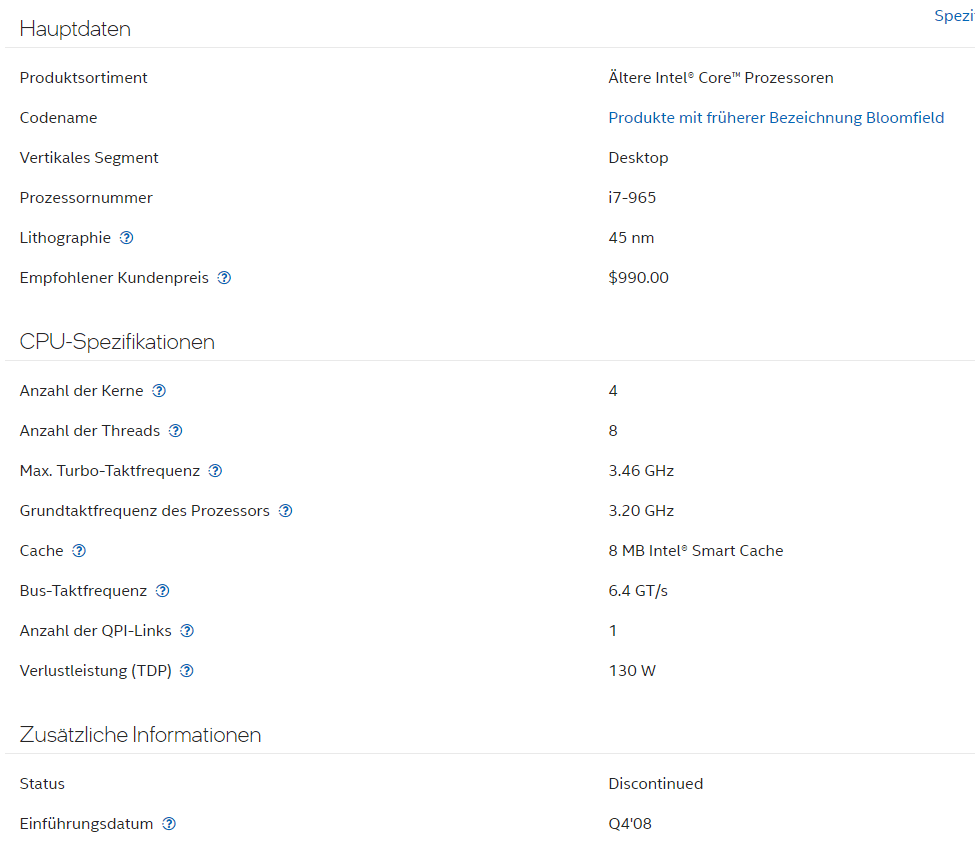Image resolution: width=975 pixels, height=843 pixels.
Task: Click help icon for Grundtaktfrequenz des Prozessors
Action: pos(285,511)
